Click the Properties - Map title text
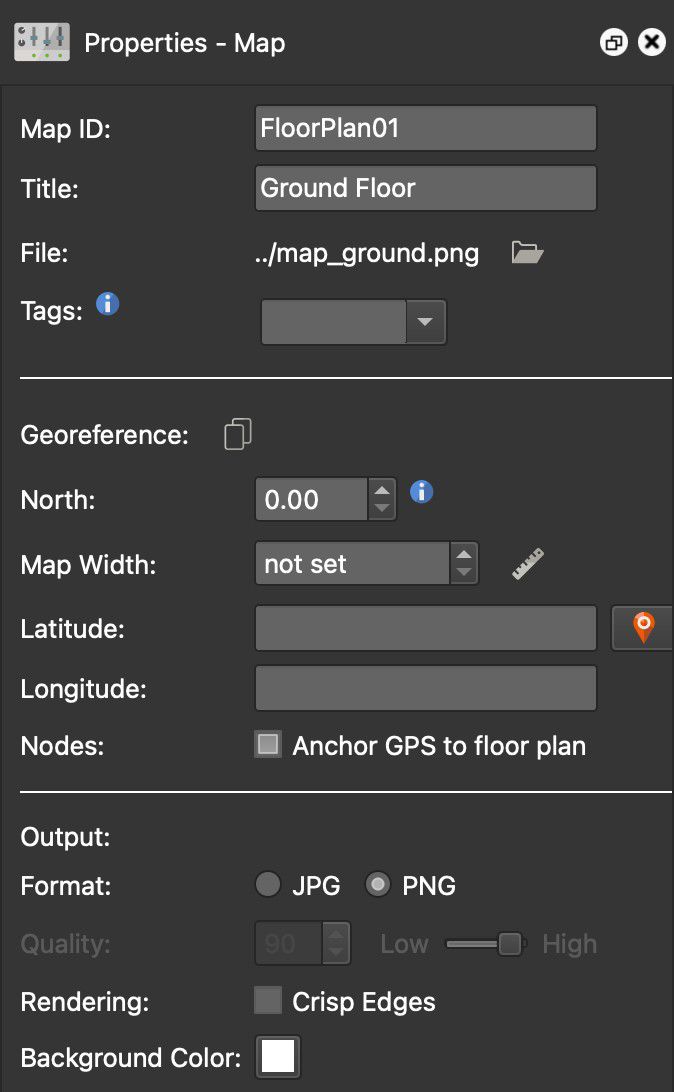674x1092 pixels. (x=185, y=43)
